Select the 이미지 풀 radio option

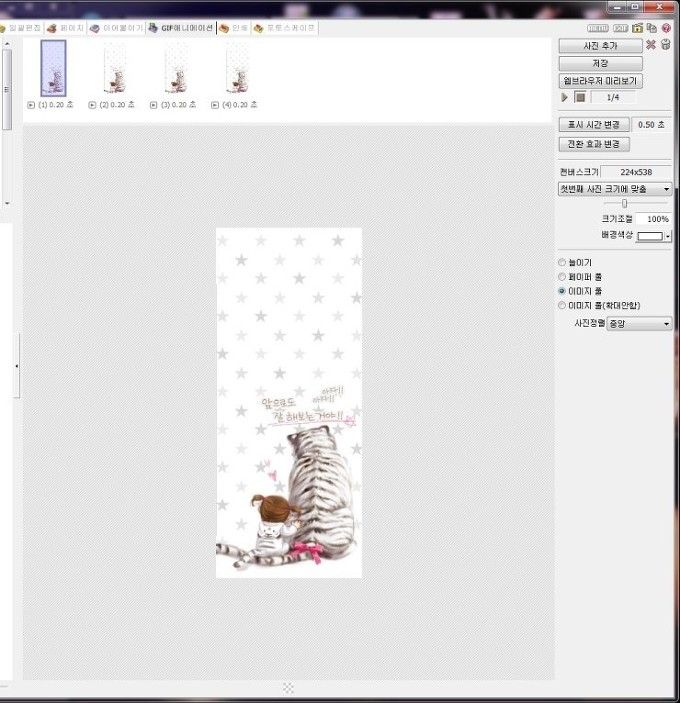pos(562,291)
